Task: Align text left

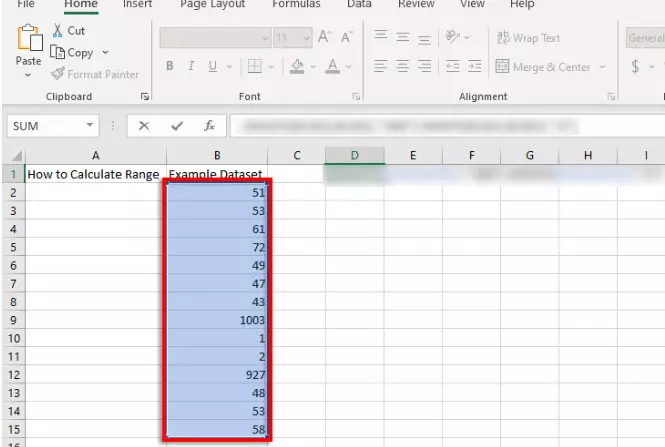Action: 380,66
